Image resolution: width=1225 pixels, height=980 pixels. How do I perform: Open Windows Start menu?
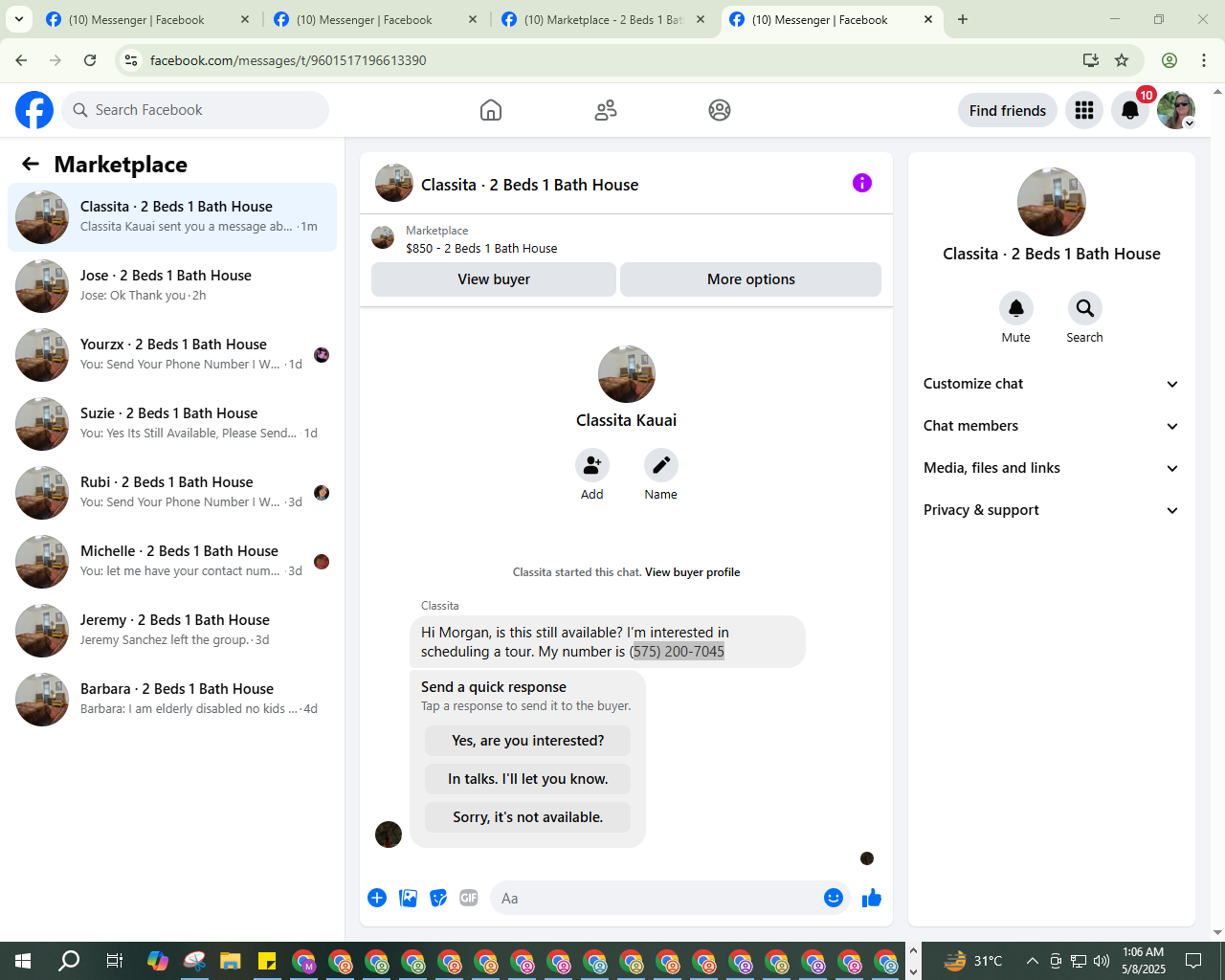click(x=23, y=961)
